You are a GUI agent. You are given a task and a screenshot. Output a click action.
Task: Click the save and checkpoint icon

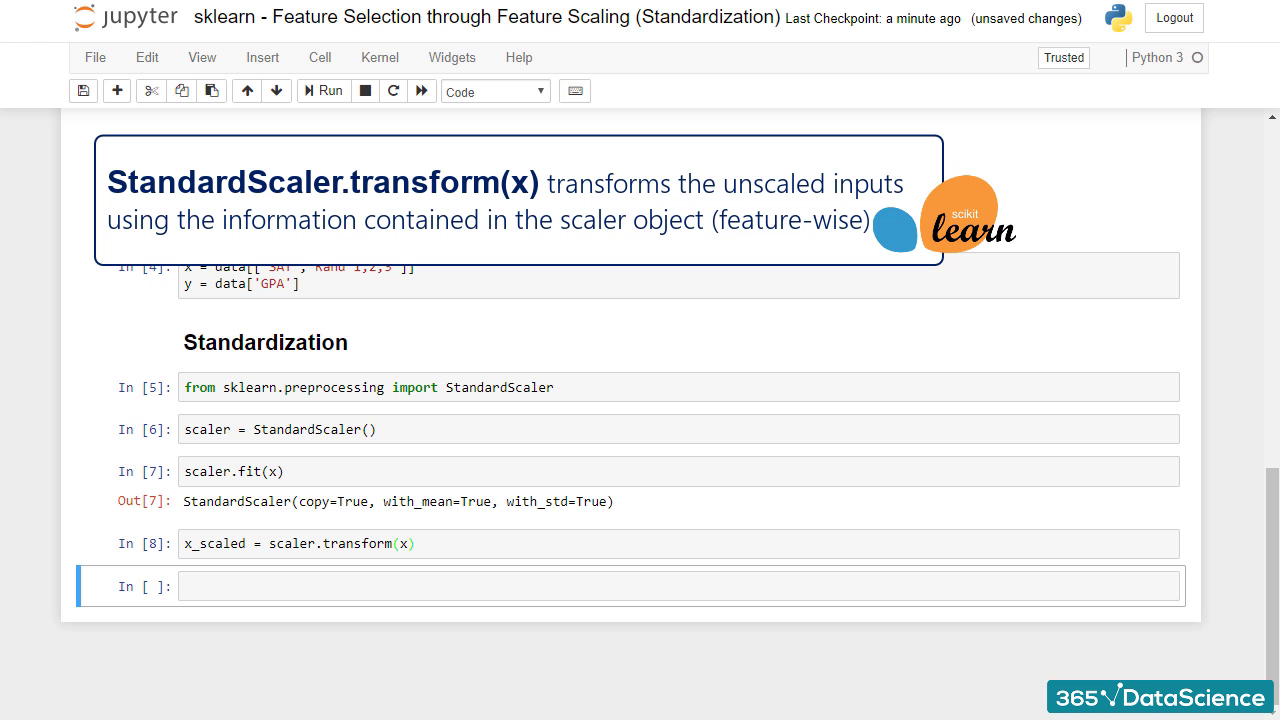click(84, 91)
